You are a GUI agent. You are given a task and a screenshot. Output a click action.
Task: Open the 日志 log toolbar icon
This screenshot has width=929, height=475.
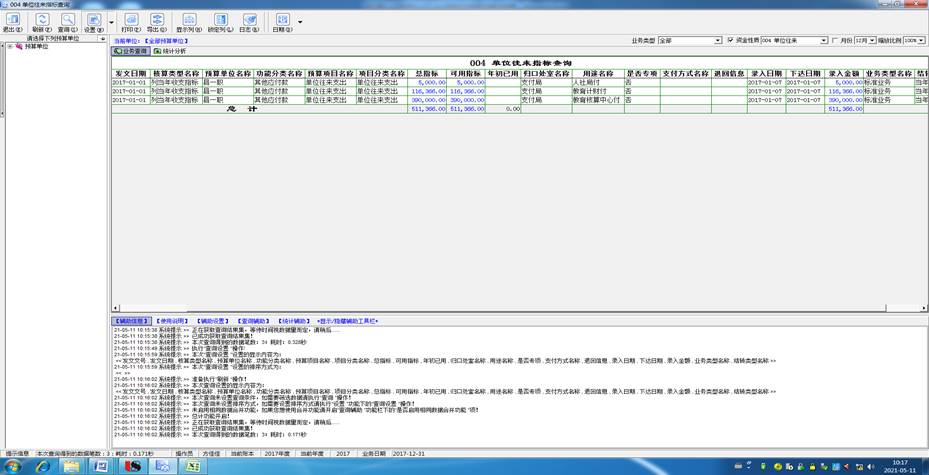tap(248, 23)
